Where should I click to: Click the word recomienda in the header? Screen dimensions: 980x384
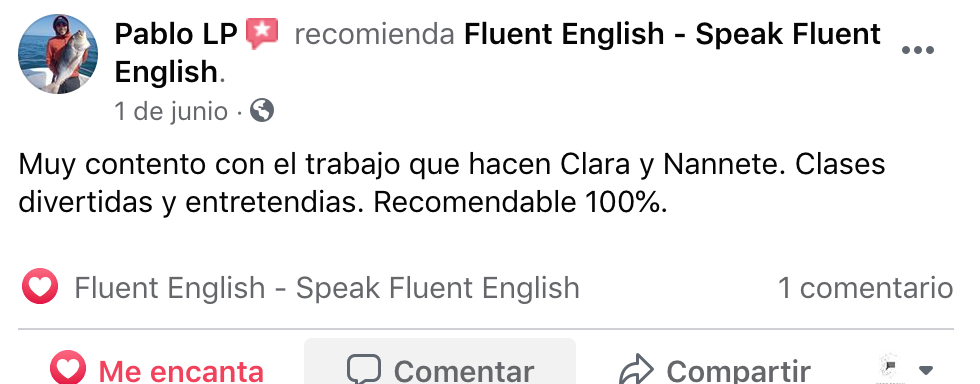(x=374, y=34)
